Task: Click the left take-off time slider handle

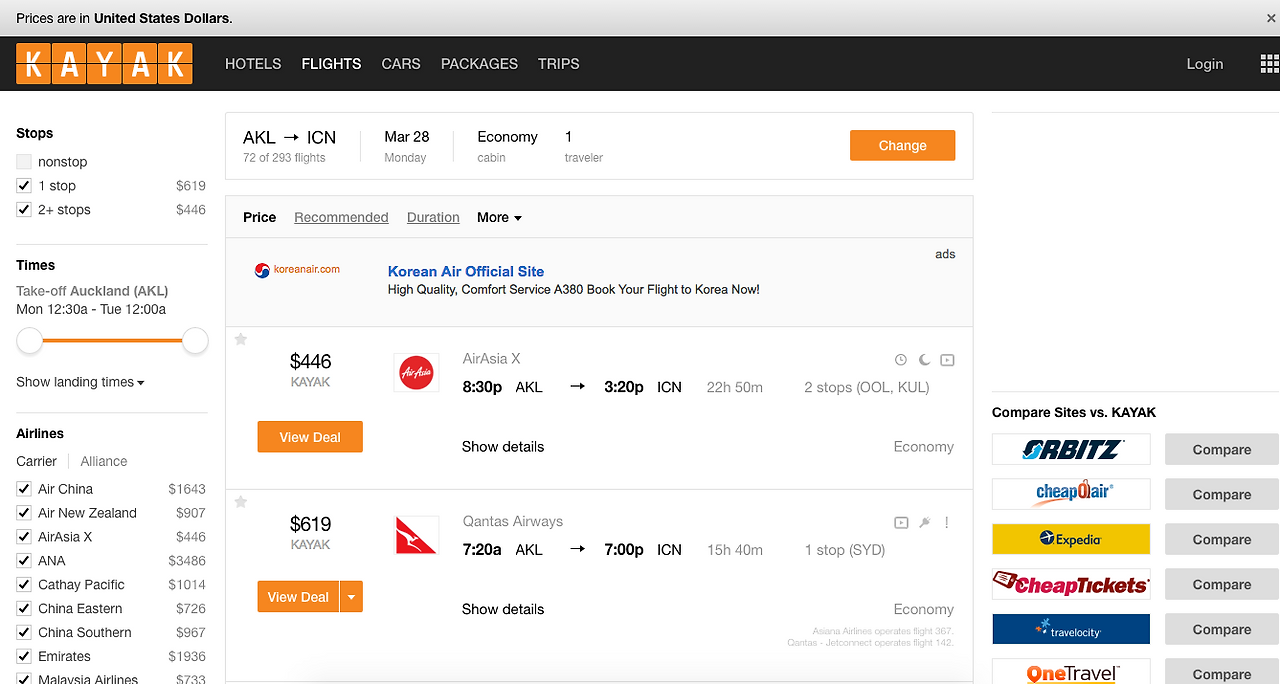Action: (30, 341)
